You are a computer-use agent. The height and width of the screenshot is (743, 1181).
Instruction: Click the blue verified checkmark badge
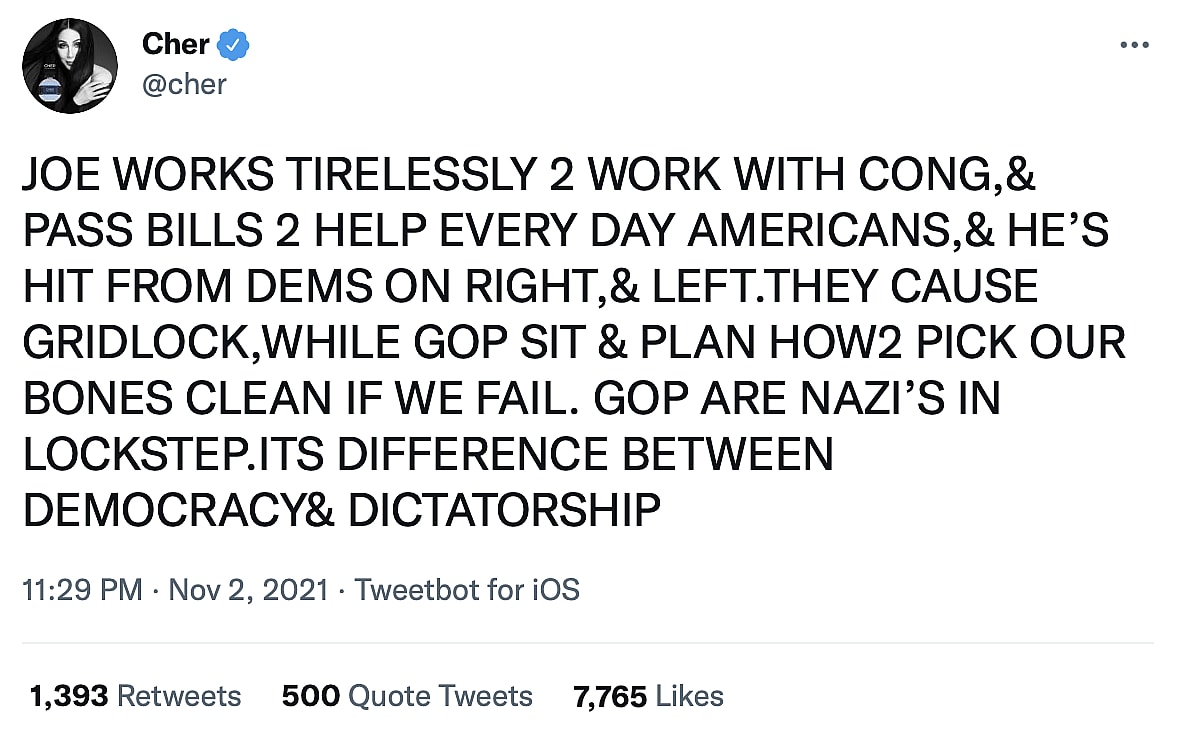pos(233,45)
